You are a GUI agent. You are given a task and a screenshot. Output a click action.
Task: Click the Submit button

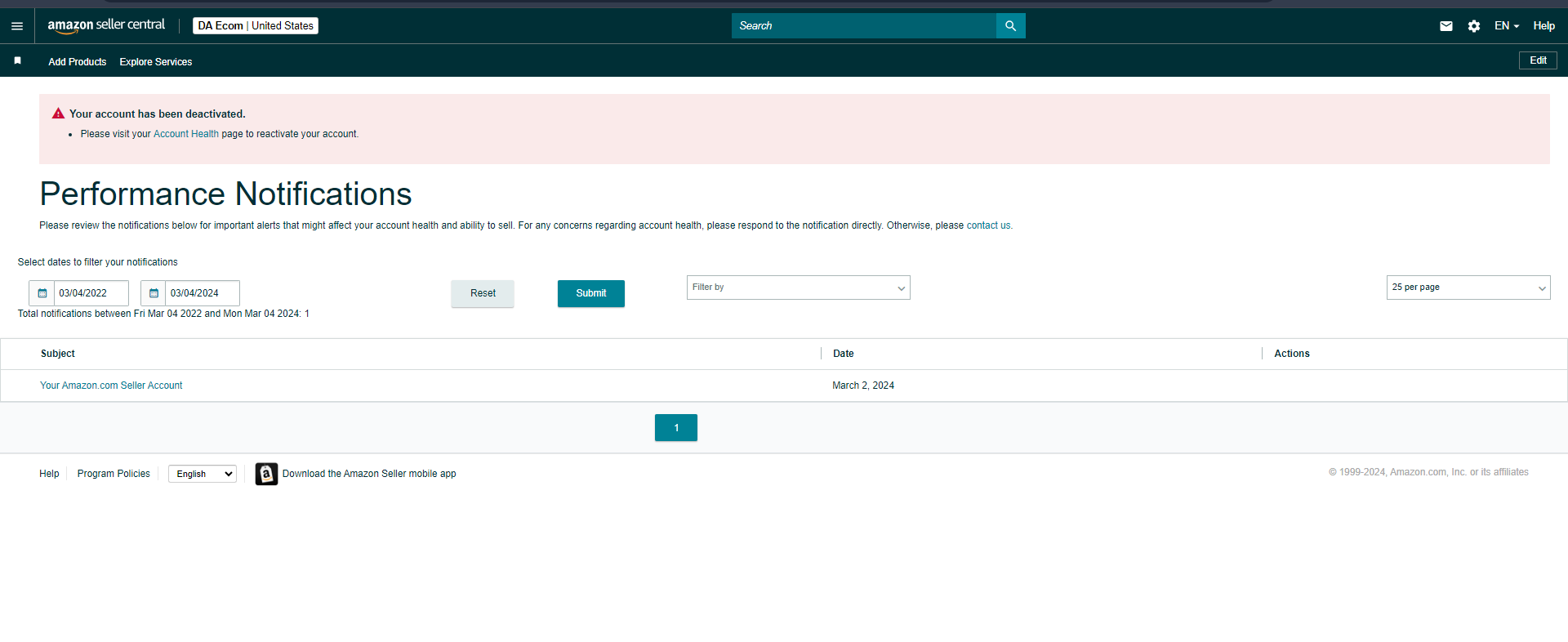pyautogui.click(x=591, y=293)
